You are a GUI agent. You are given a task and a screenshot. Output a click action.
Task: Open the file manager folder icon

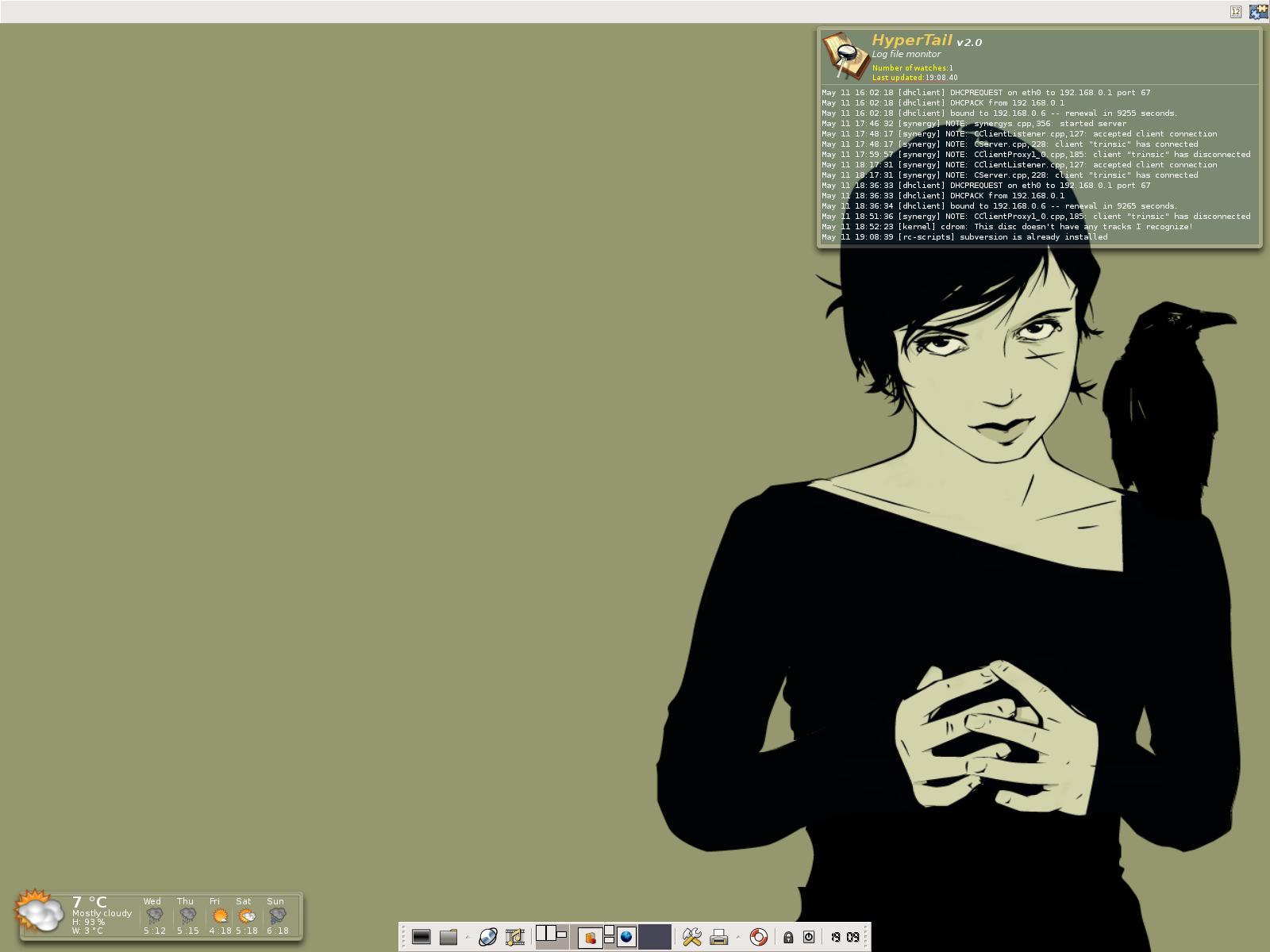(x=448, y=937)
